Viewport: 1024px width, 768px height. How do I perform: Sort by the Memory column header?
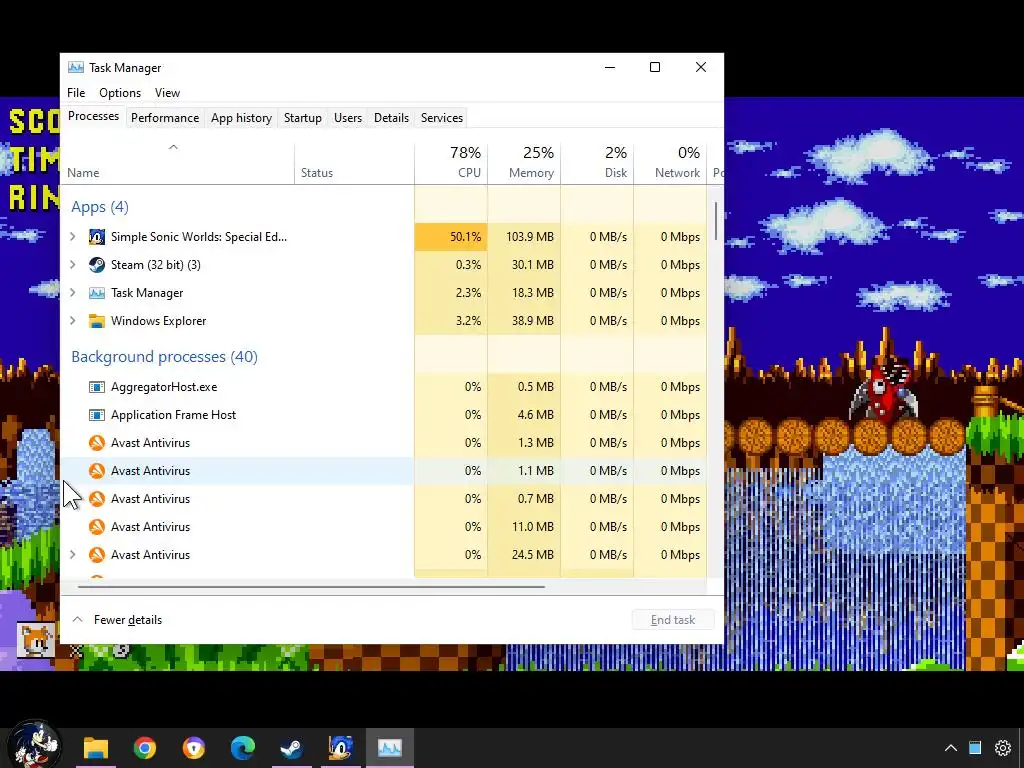pos(524,163)
